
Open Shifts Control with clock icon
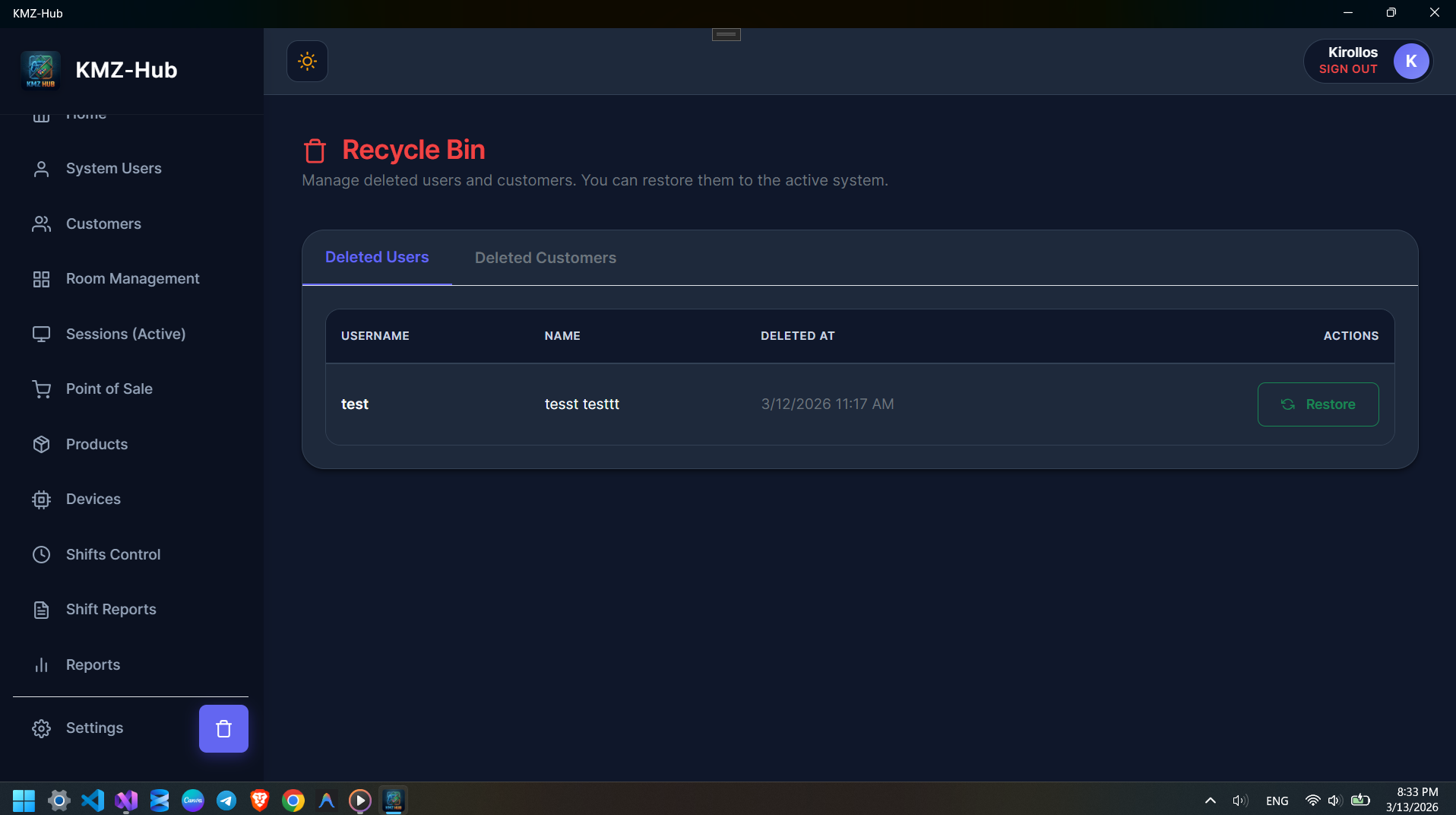[112, 554]
